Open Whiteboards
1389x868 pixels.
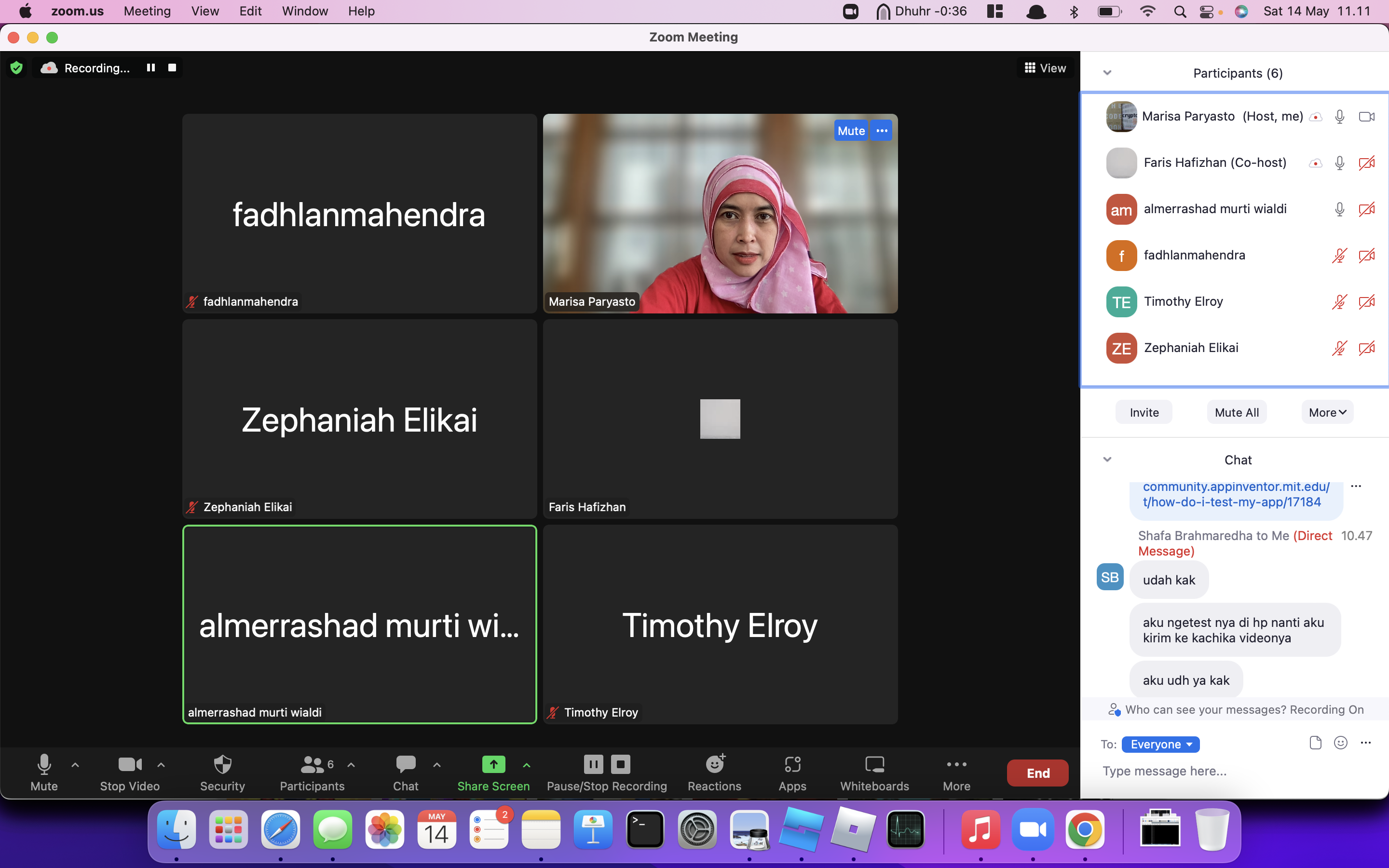tap(875, 773)
